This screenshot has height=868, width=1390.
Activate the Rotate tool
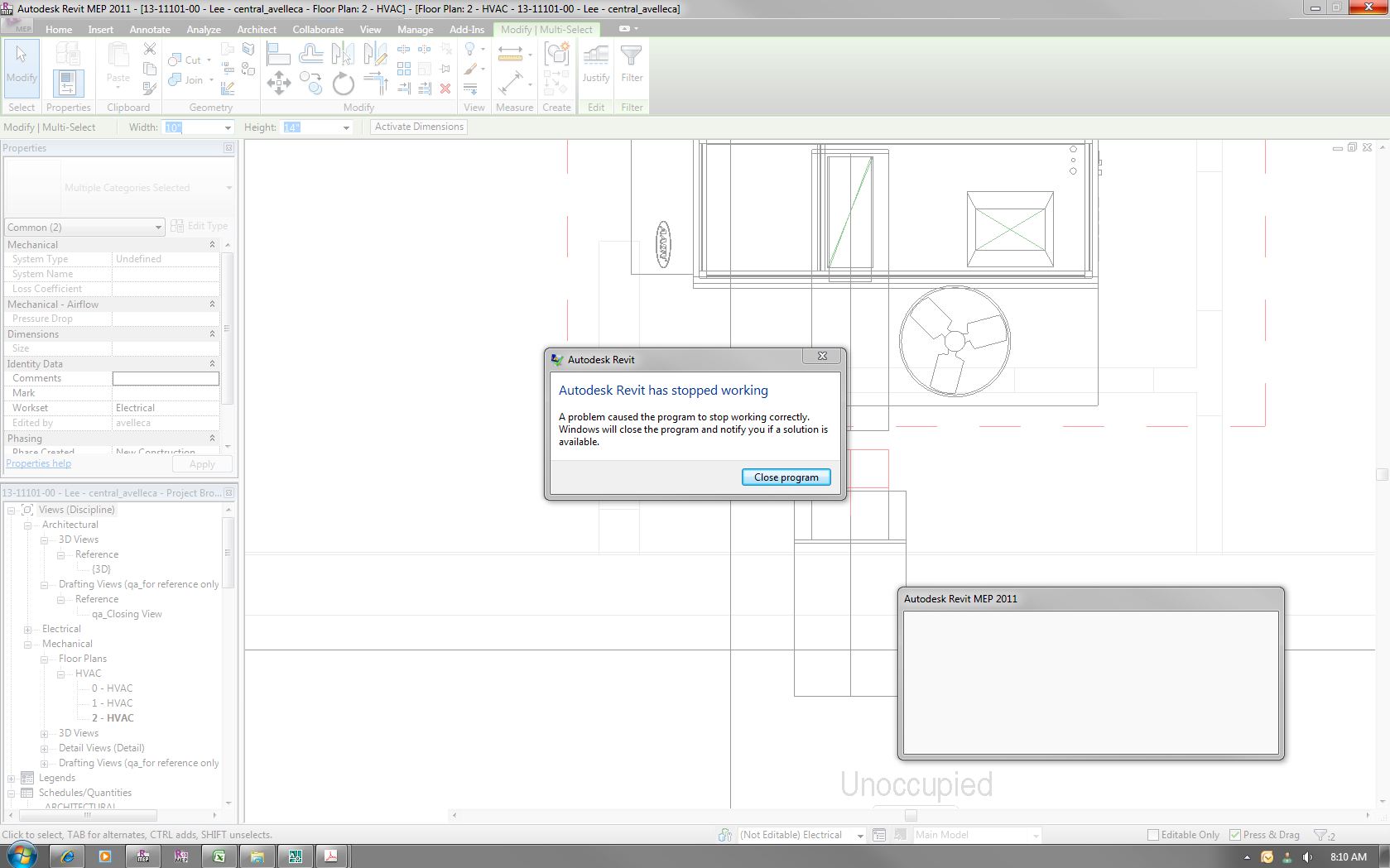[343, 85]
